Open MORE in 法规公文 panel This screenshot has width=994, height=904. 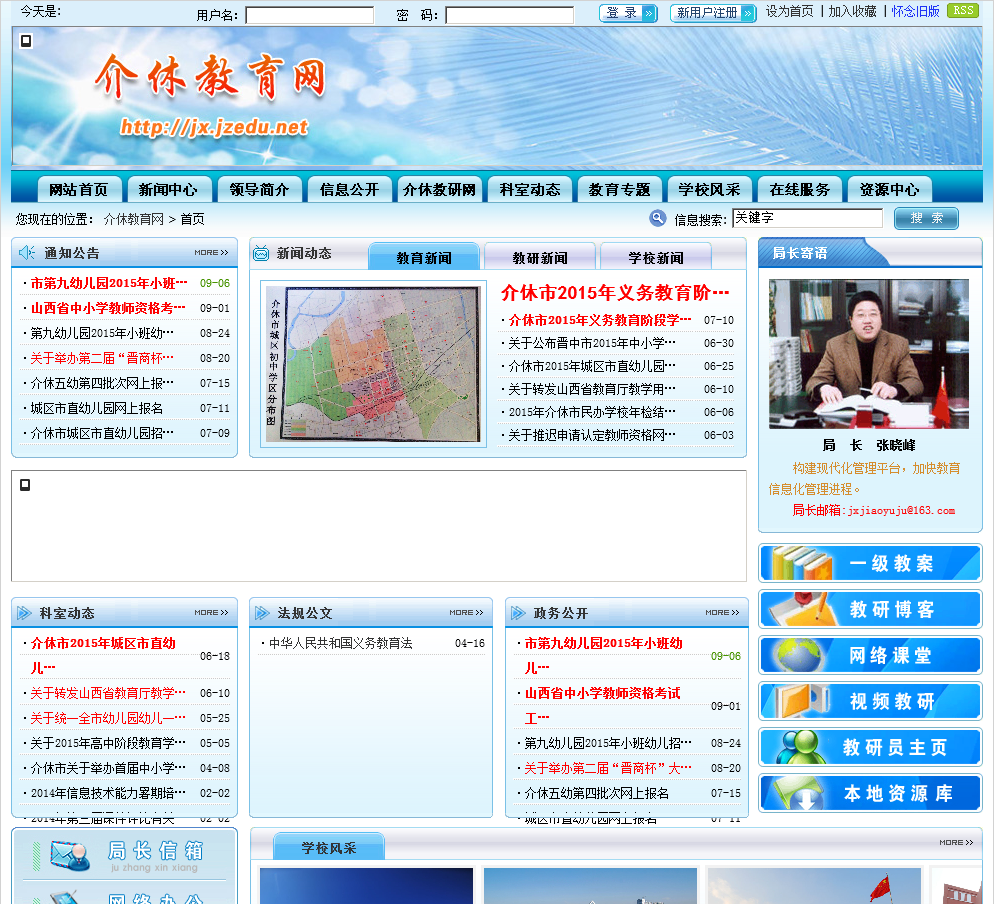point(466,612)
